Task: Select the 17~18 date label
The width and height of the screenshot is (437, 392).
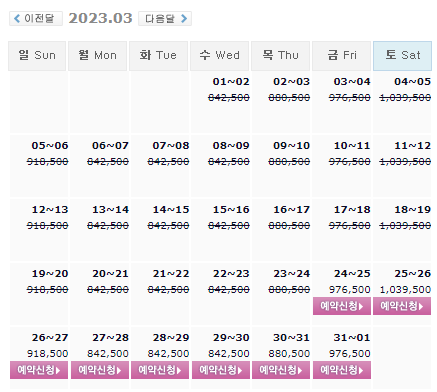Action: 352,210
